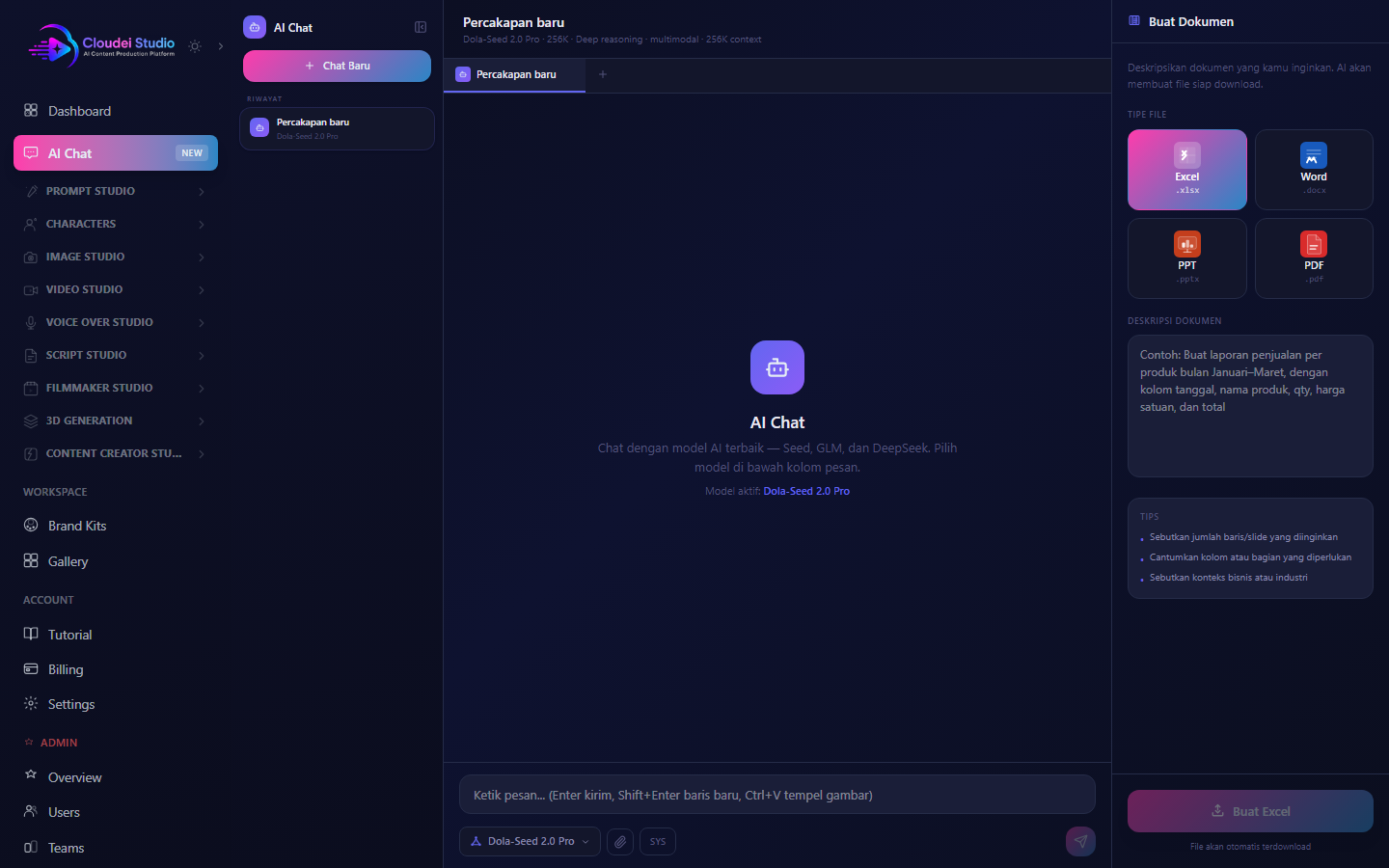Toggle the light/dark theme sun icon
Image resolution: width=1389 pixels, height=868 pixels.
click(195, 46)
